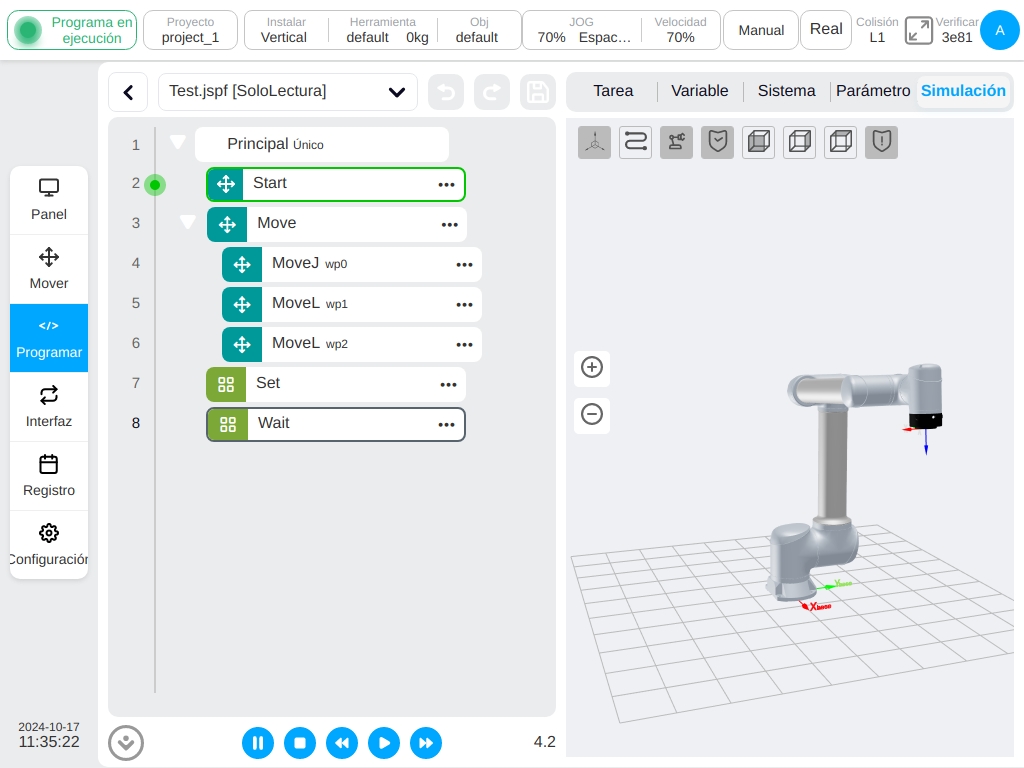Open the Panel sidebar section
Image resolution: width=1024 pixels, height=768 pixels.
click(x=49, y=200)
